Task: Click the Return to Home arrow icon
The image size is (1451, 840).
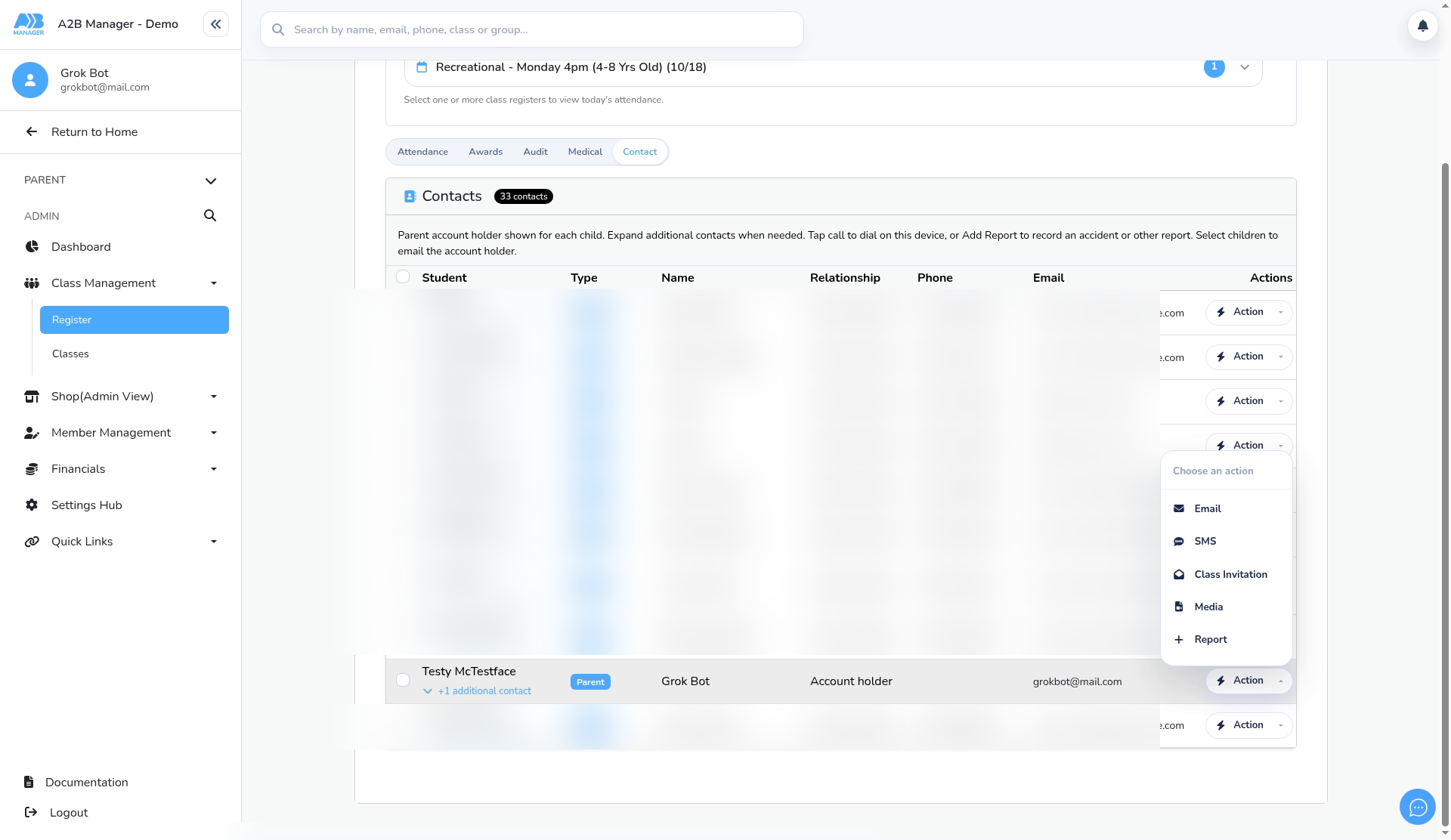Action: (x=31, y=131)
